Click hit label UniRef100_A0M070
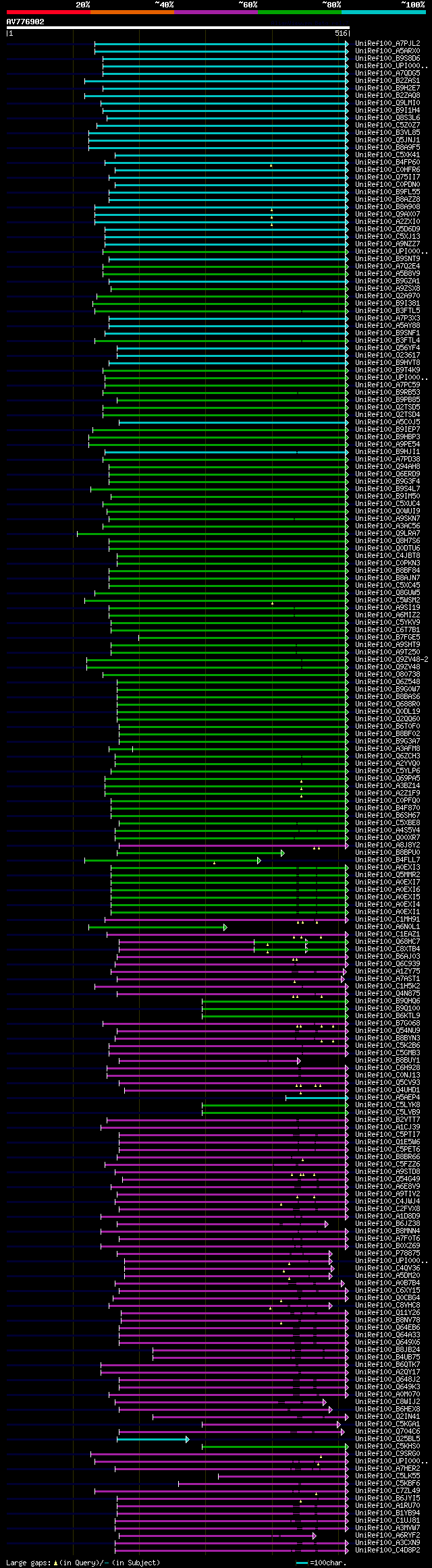432x1568 pixels. click(x=387, y=1395)
